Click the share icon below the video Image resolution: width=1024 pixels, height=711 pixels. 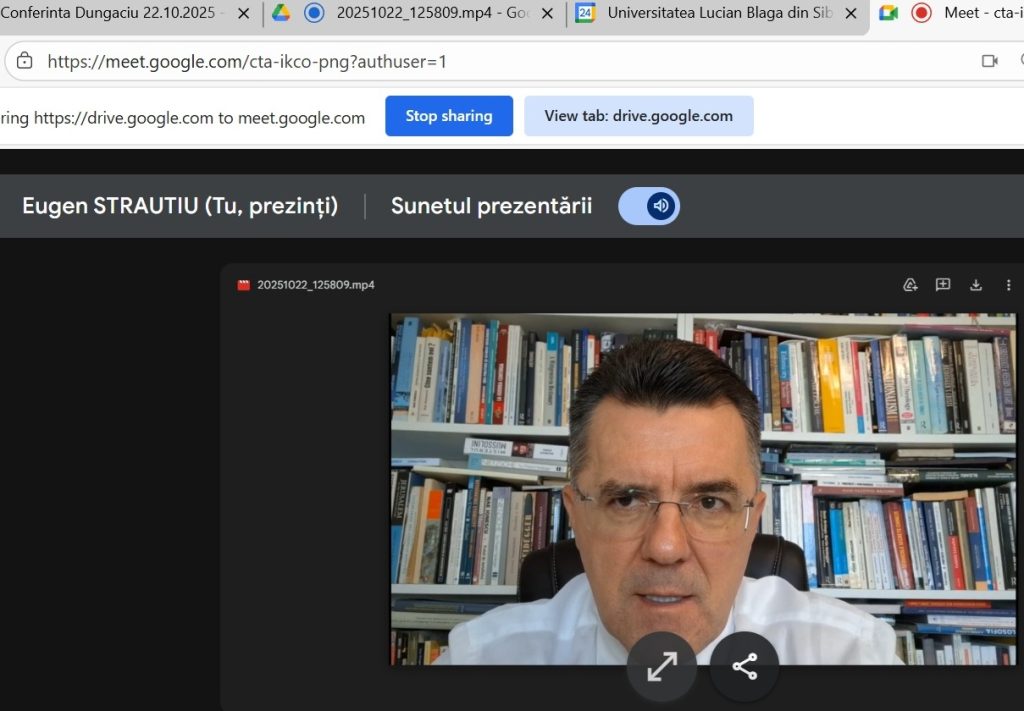(x=744, y=667)
